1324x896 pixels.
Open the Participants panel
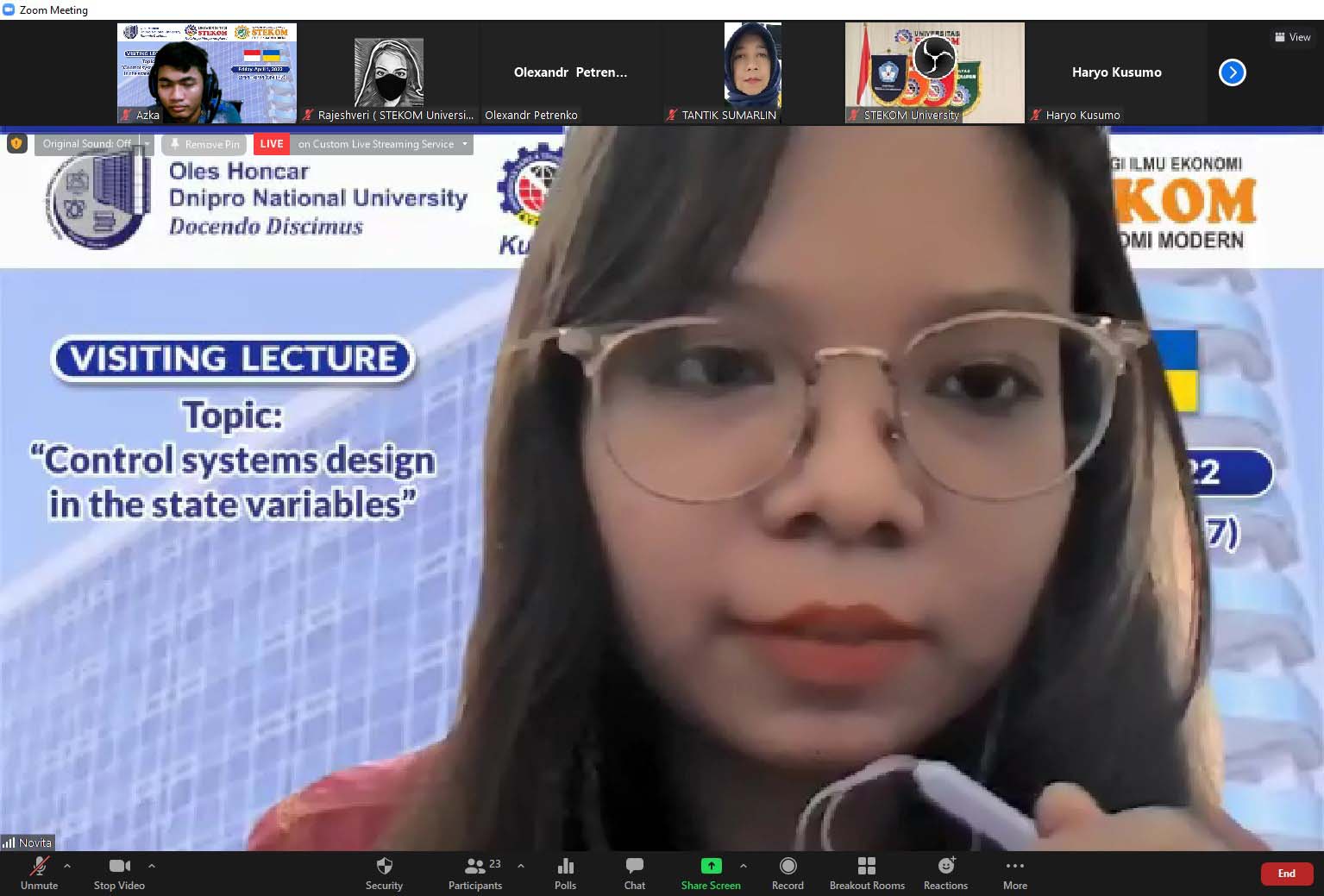coord(475,873)
